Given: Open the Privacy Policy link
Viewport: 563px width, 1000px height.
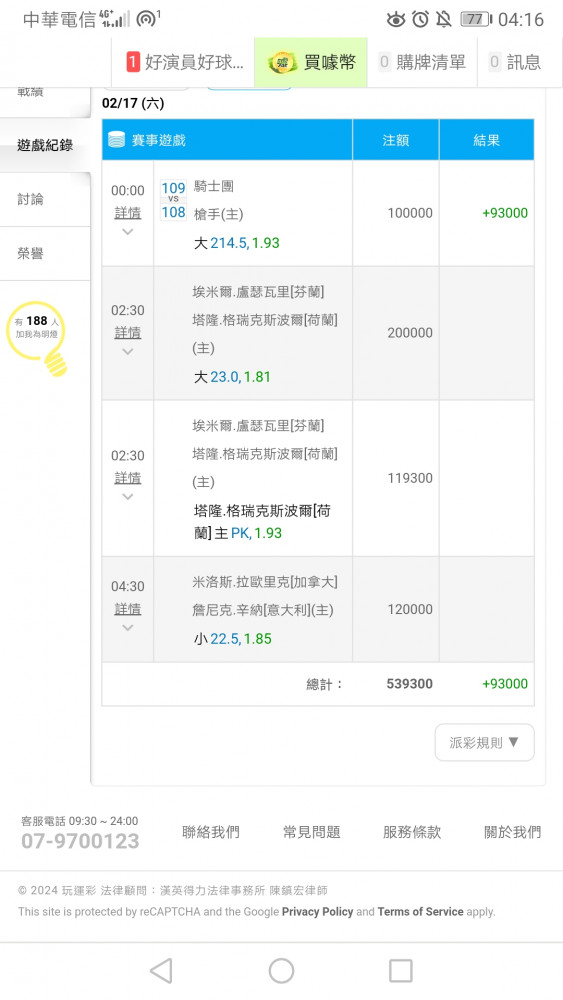Looking at the screenshot, I should (318, 911).
